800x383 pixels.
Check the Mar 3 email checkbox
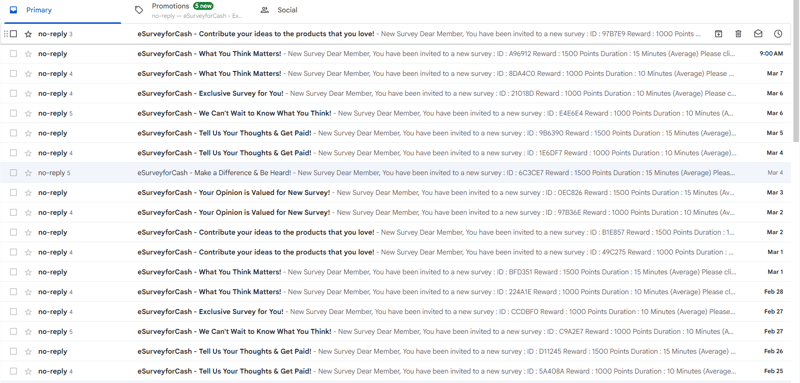(x=13, y=193)
